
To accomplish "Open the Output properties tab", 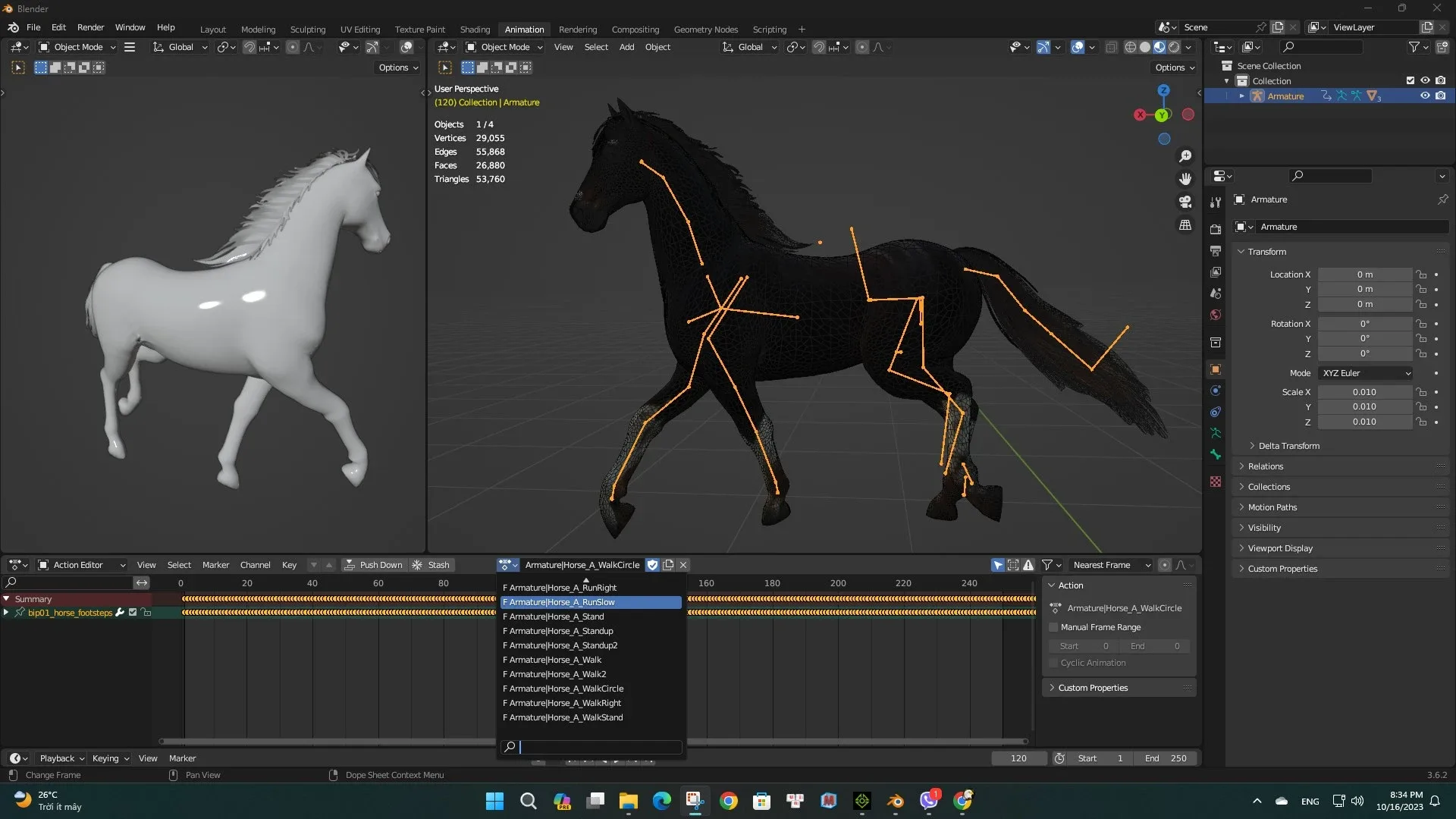I will [1216, 250].
